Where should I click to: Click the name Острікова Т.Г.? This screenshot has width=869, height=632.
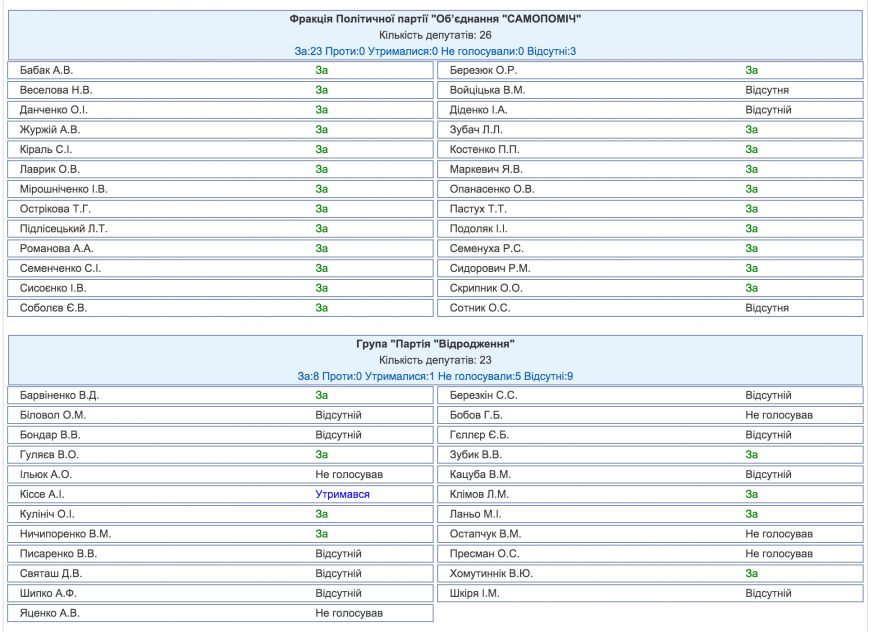[55, 209]
